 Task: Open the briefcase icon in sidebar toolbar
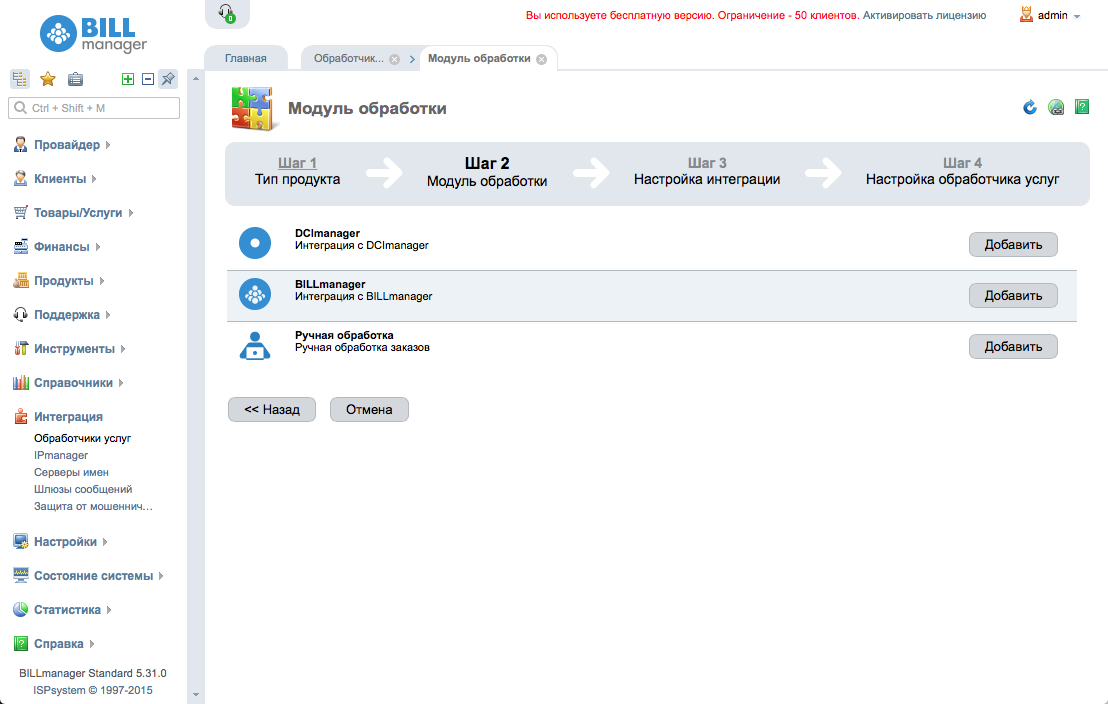pos(75,79)
